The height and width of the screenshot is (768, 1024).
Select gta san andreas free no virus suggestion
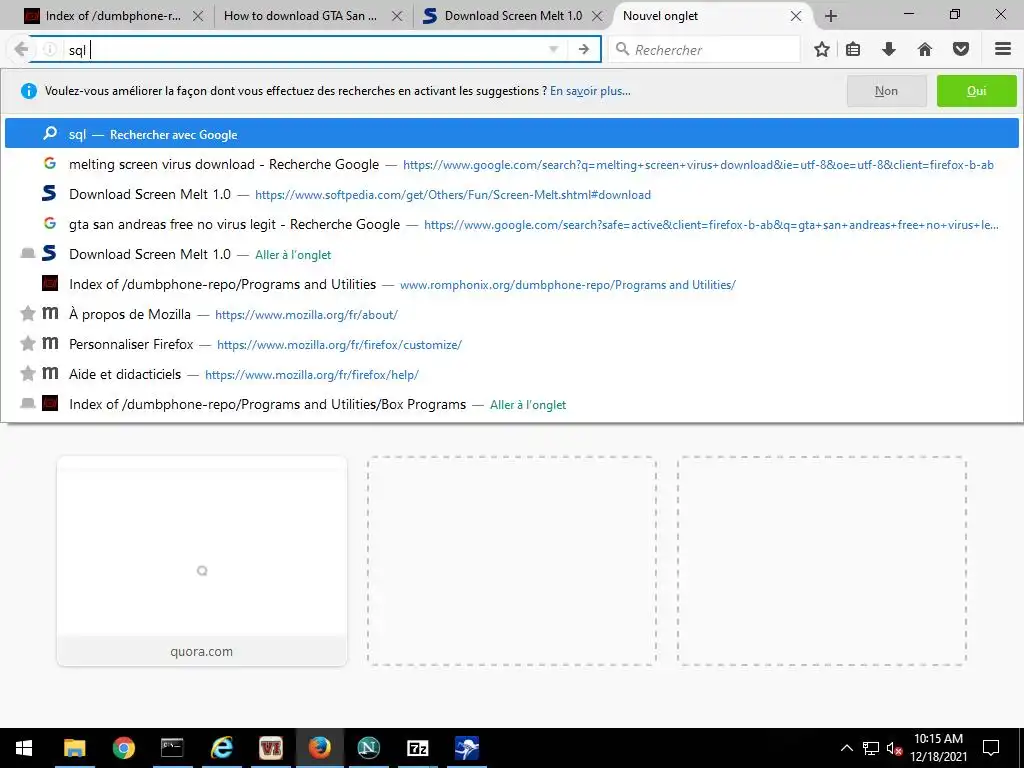pos(511,224)
